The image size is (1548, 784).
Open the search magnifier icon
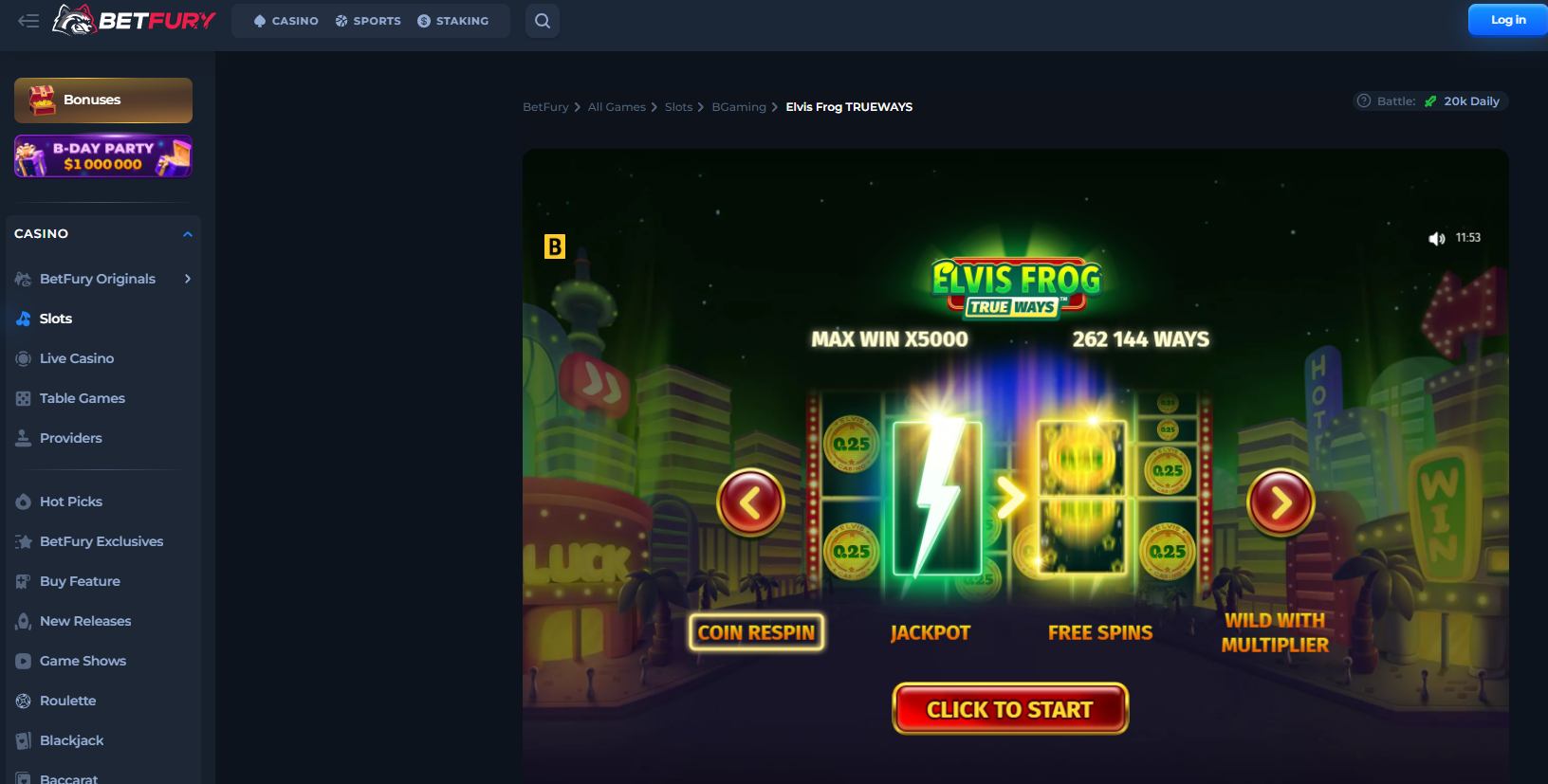coord(543,21)
